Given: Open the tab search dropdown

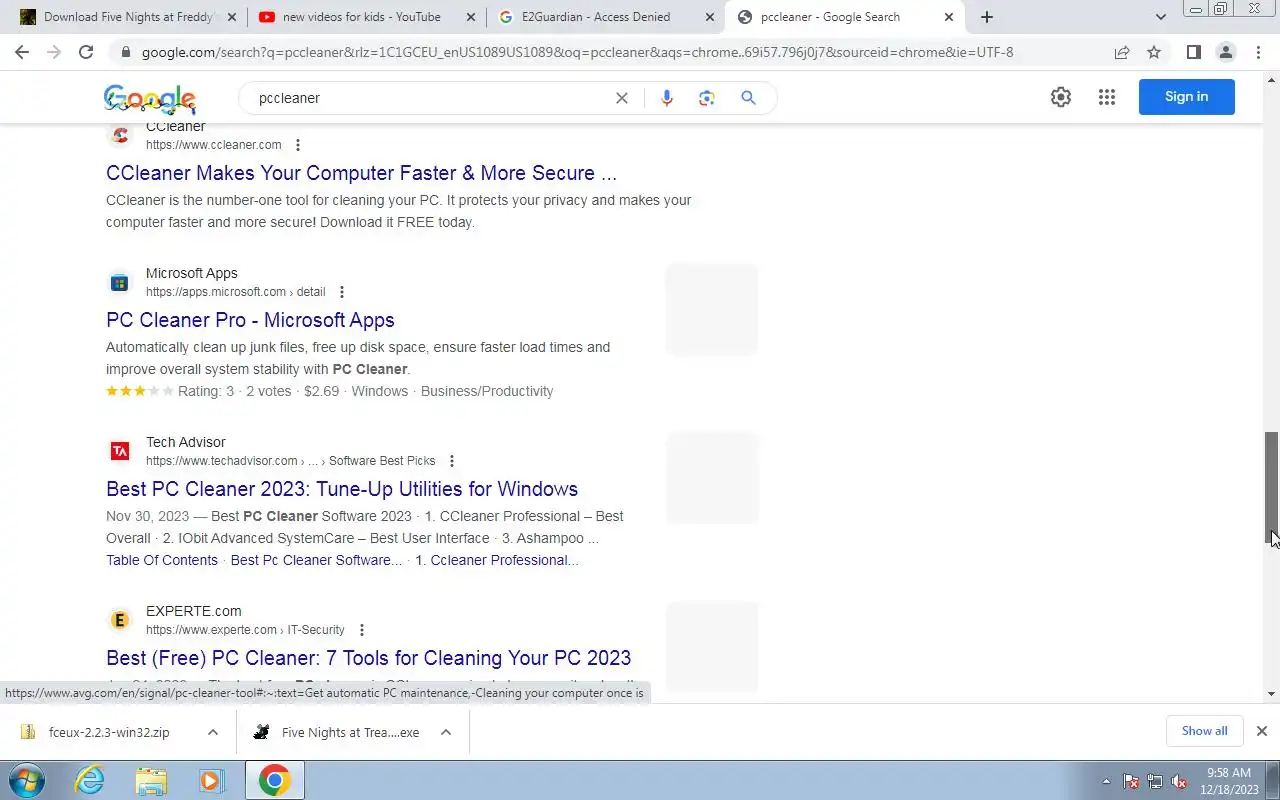Looking at the screenshot, I should tap(1160, 17).
